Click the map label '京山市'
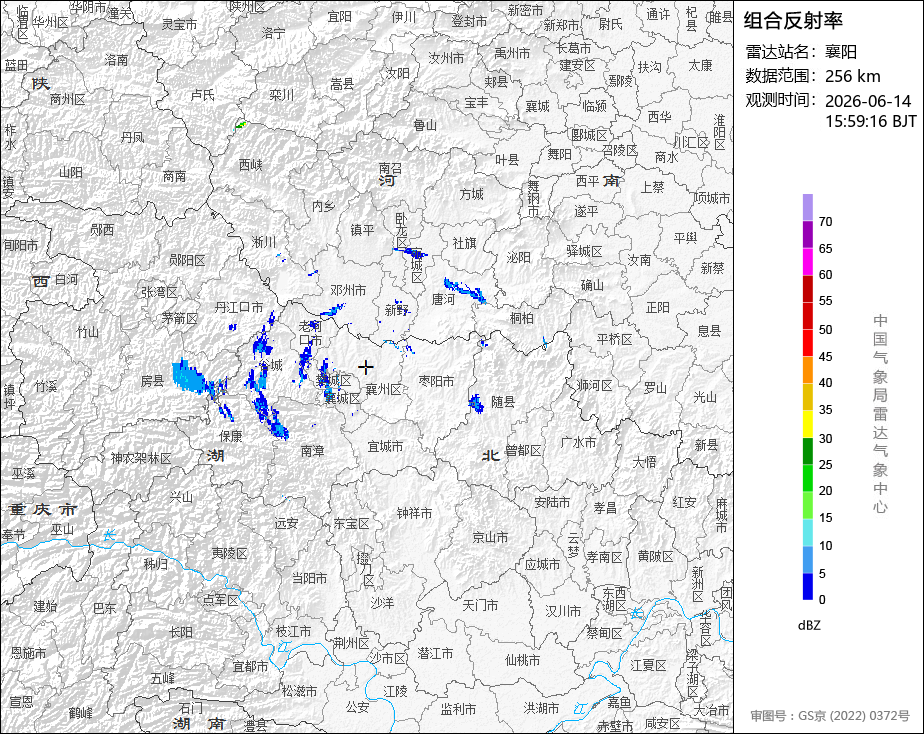This screenshot has width=924, height=734. (490, 537)
